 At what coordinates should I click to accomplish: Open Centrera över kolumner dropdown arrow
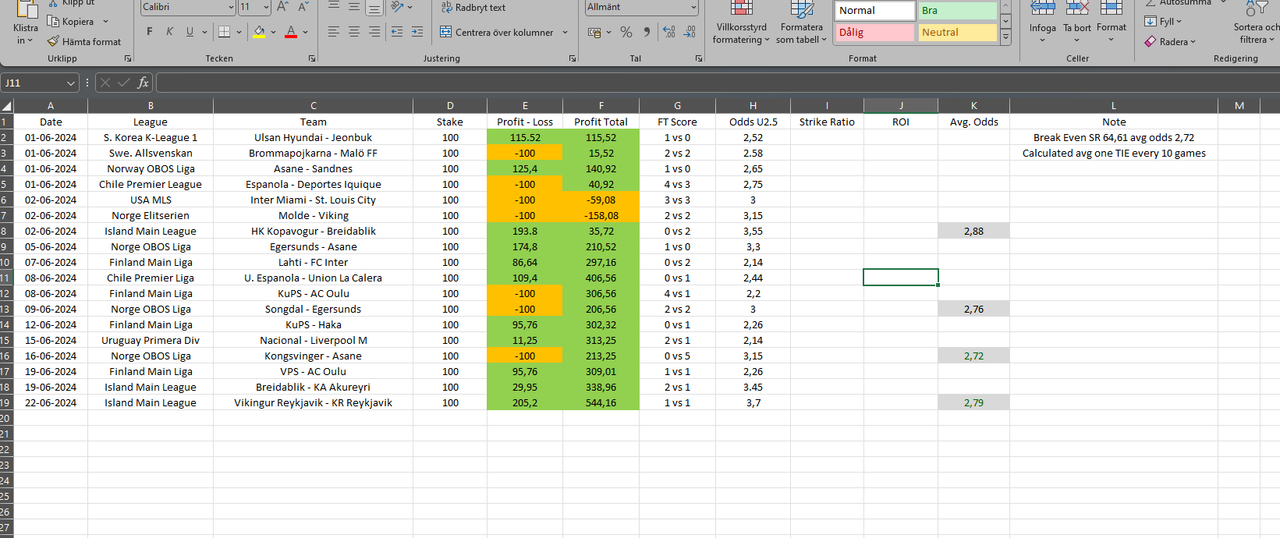click(565, 32)
